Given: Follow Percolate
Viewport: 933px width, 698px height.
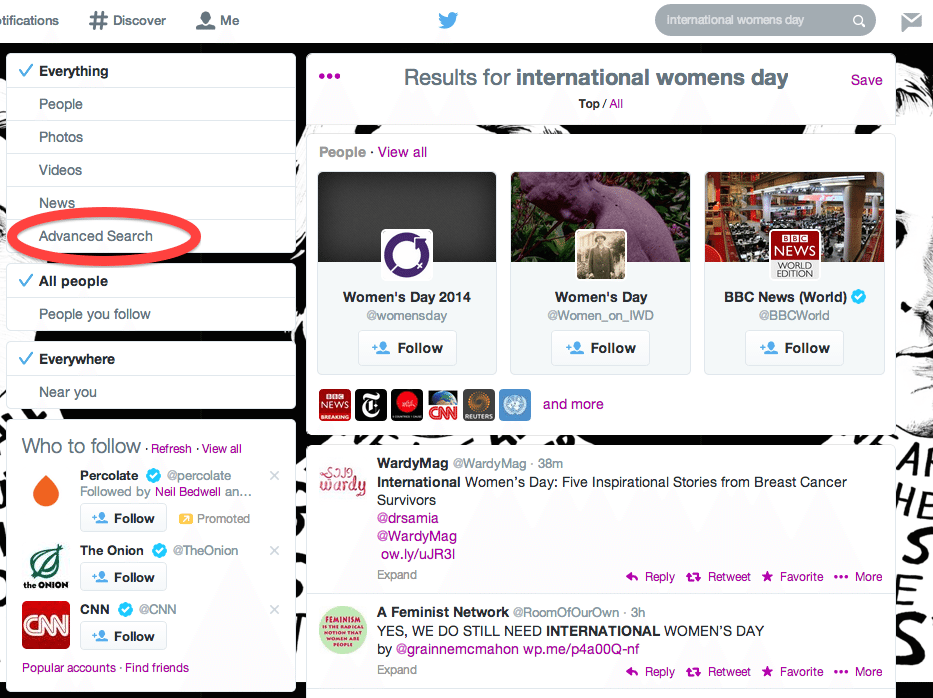Looking at the screenshot, I should coord(123,518).
